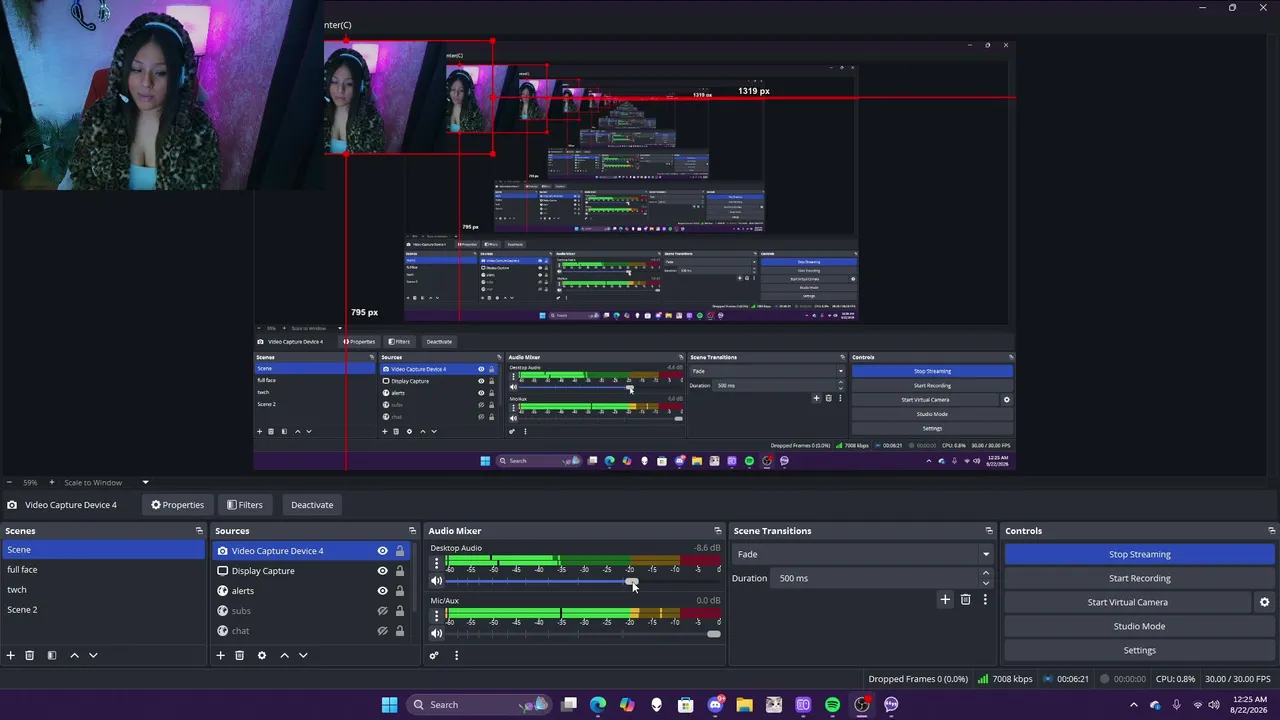The width and height of the screenshot is (1280, 720).
Task: Remove scene transition with trash icon
Action: point(965,599)
